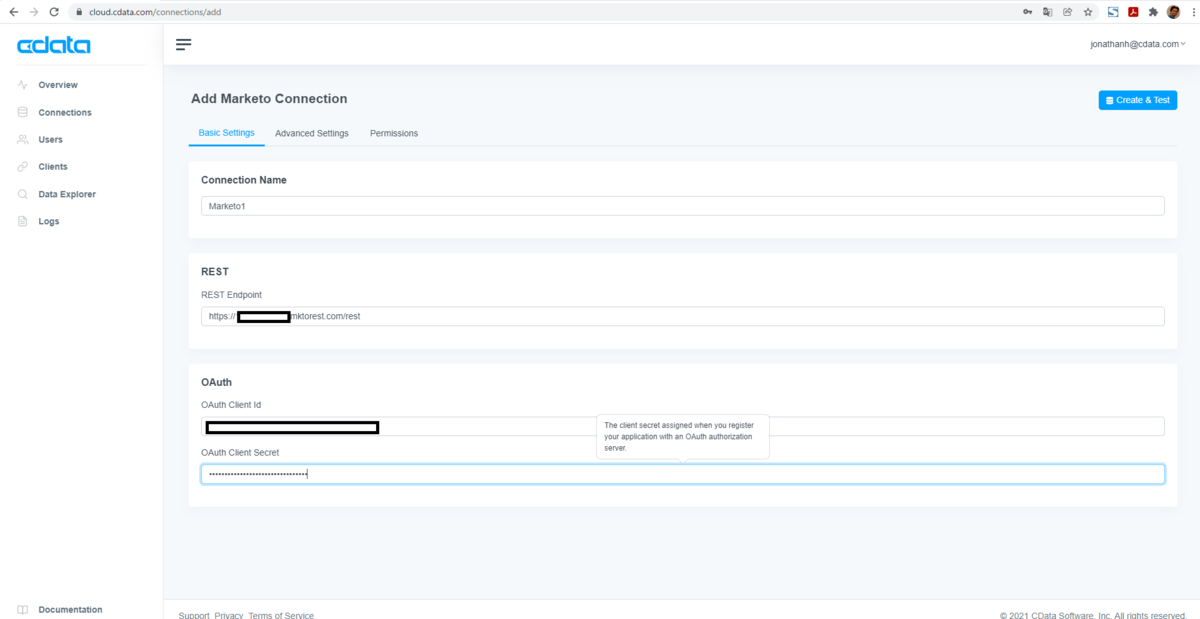Open the saved passwords key icon
The image size is (1200, 619).
click(x=1027, y=12)
